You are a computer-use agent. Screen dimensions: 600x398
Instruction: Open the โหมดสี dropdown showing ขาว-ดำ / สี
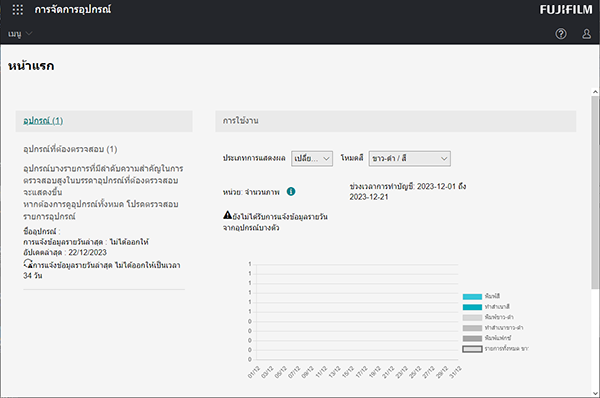[x=409, y=158]
